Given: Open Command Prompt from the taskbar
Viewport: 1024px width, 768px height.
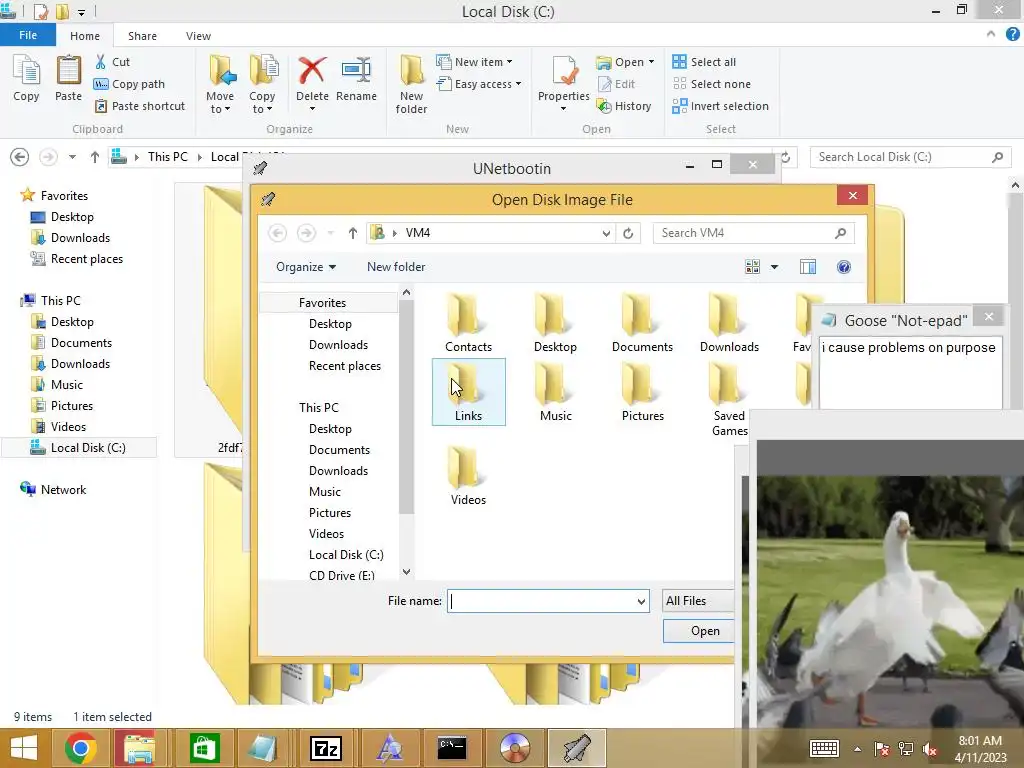Looking at the screenshot, I should click(x=452, y=748).
